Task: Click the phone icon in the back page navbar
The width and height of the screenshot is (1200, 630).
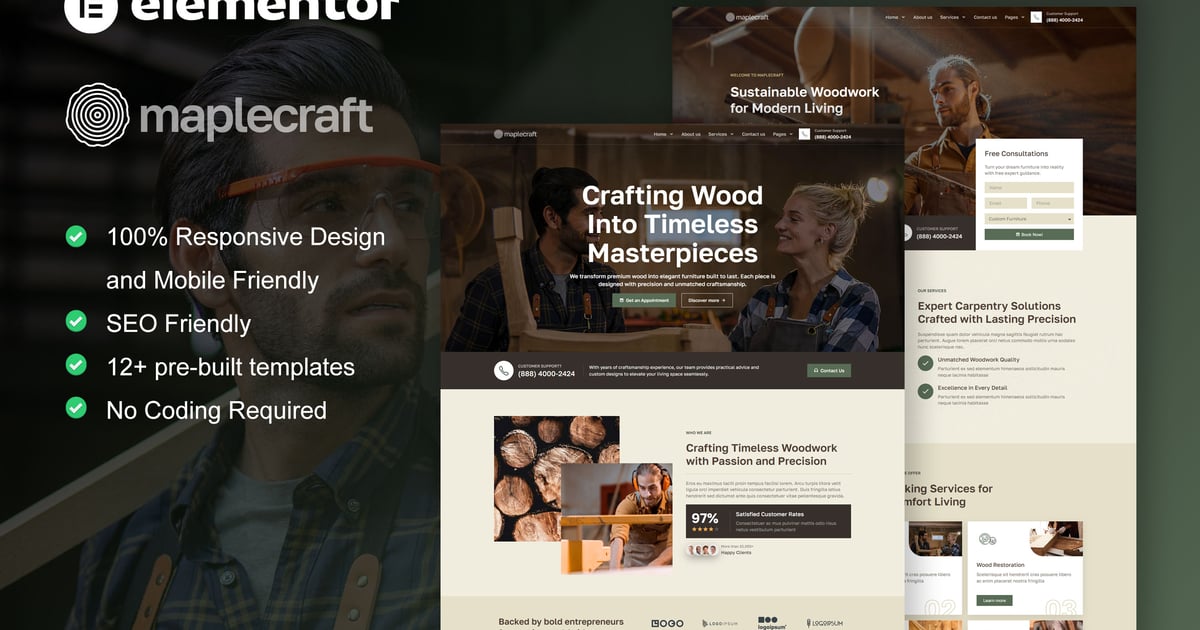Action: (1036, 17)
